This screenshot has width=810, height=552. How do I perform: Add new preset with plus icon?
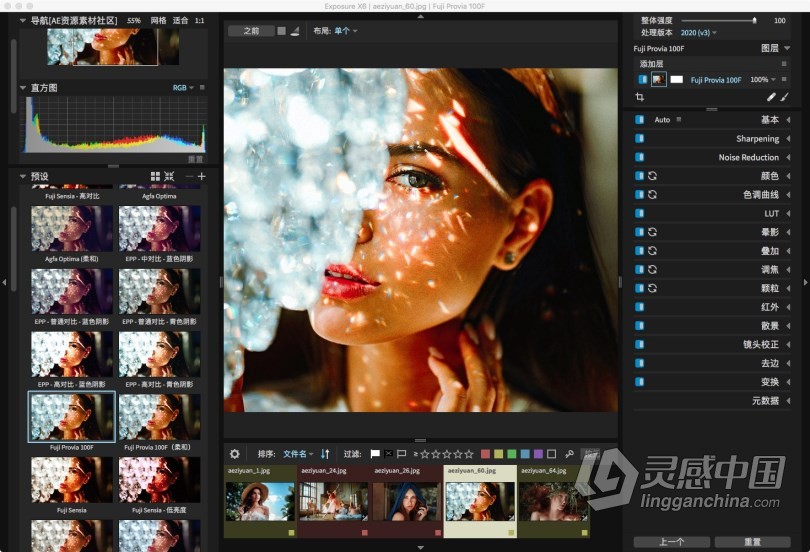(201, 177)
